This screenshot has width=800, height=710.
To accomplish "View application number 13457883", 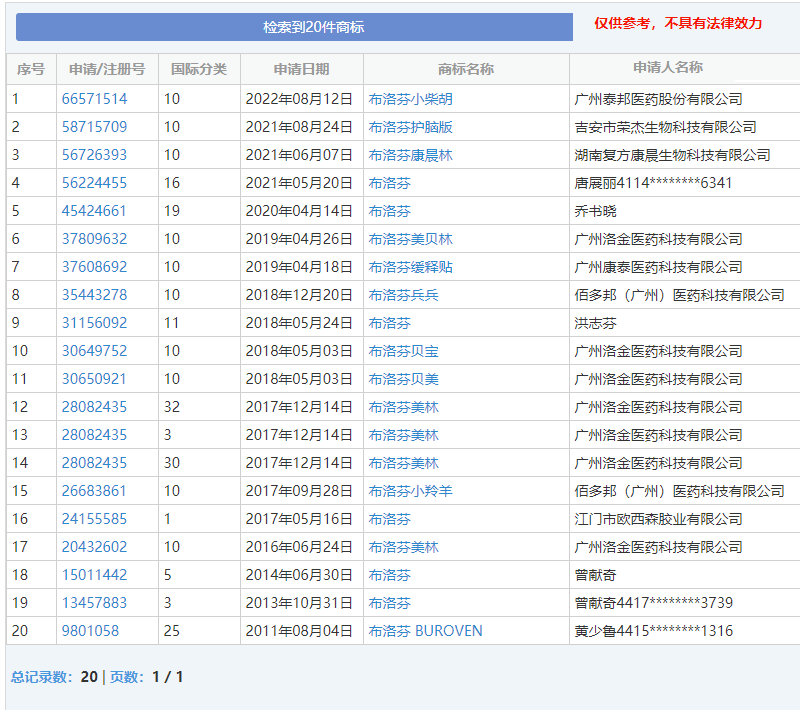I will coord(94,603).
